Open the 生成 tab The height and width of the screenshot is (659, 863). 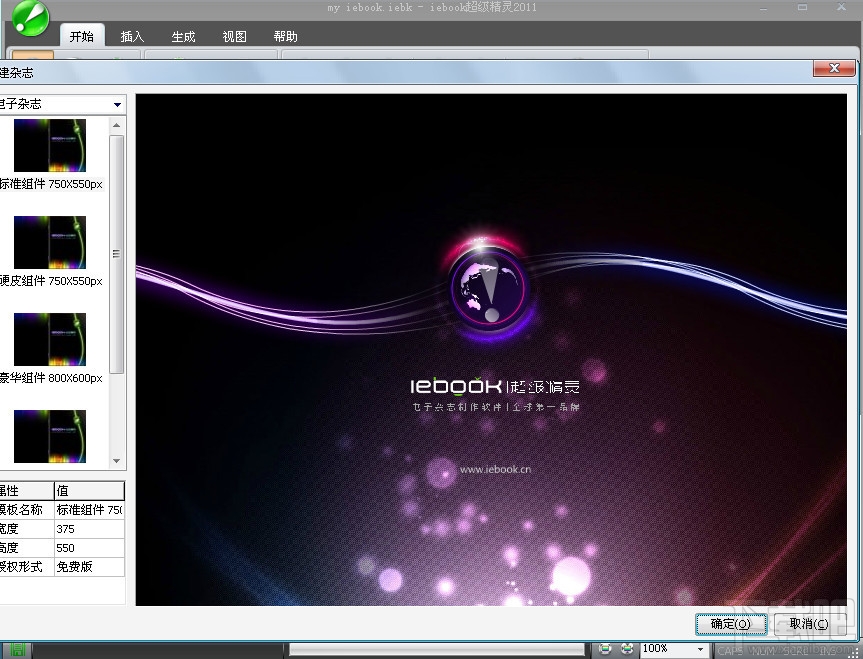coord(183,36)
